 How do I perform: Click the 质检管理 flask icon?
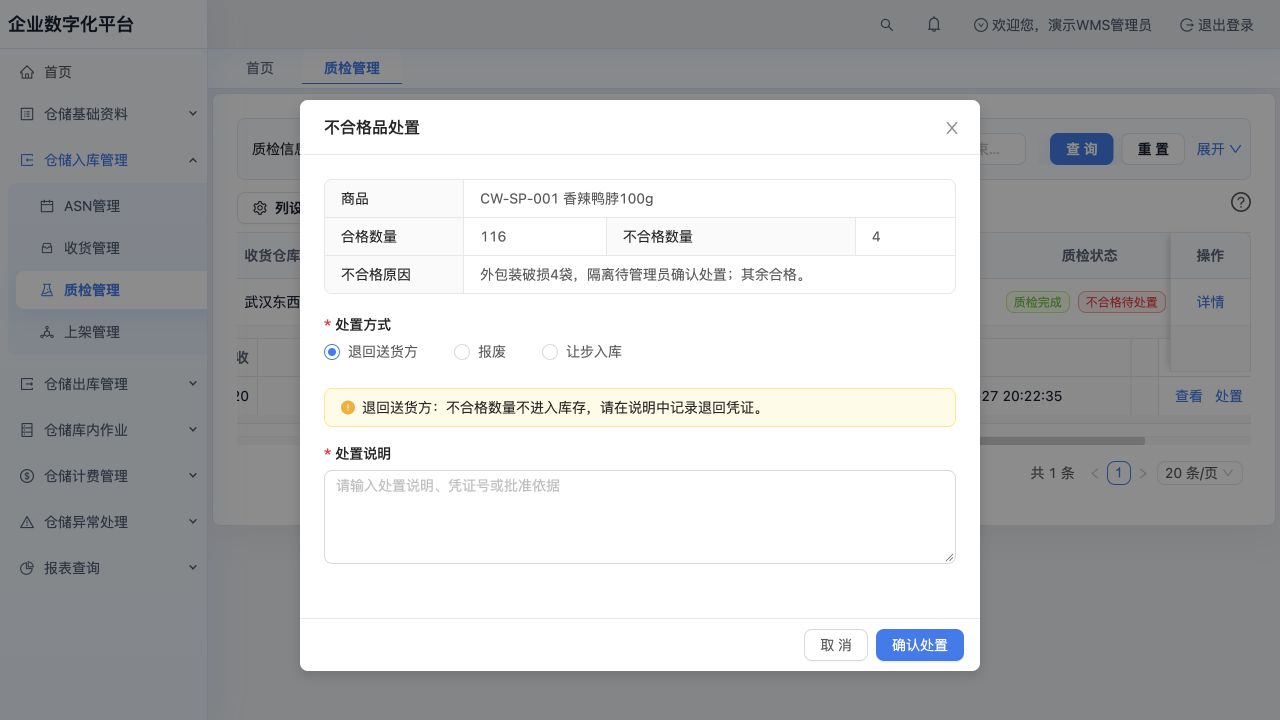click(47, 290)
